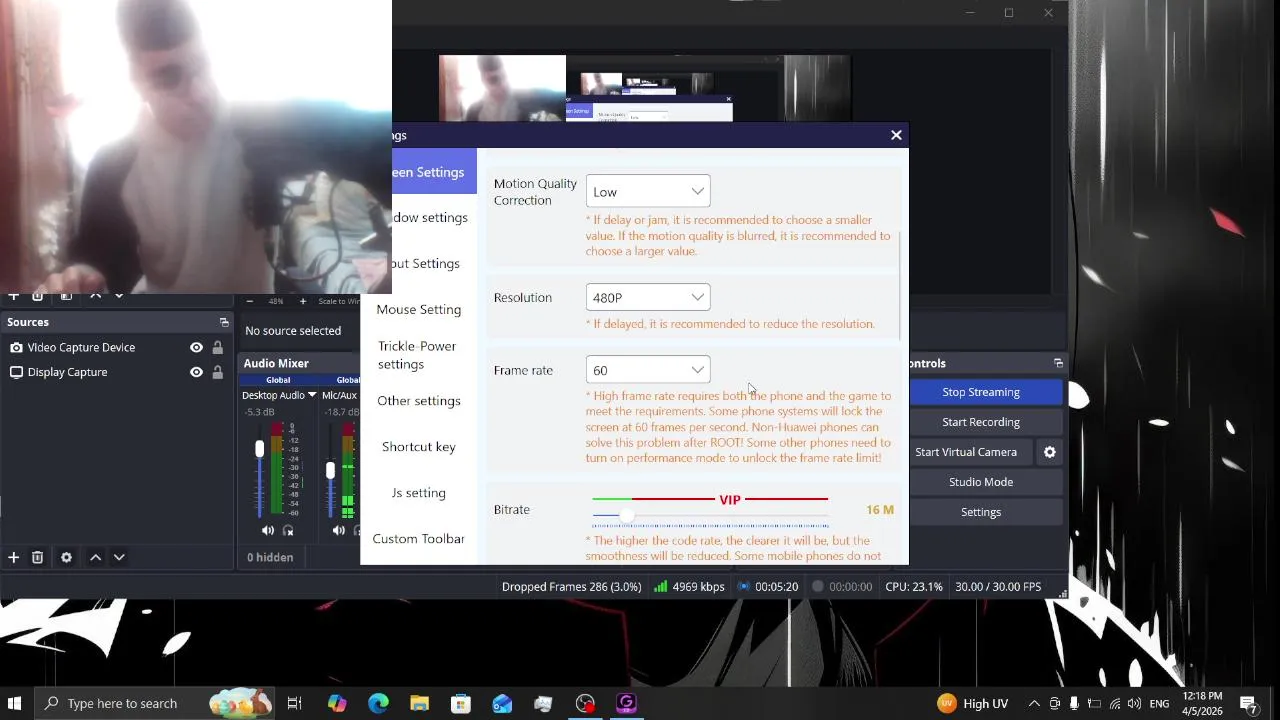The height and width of the screenshot is (720, 1280).
Task: Open the taskbar clock showing 12:18 PM
Action: click(1201, 703)
